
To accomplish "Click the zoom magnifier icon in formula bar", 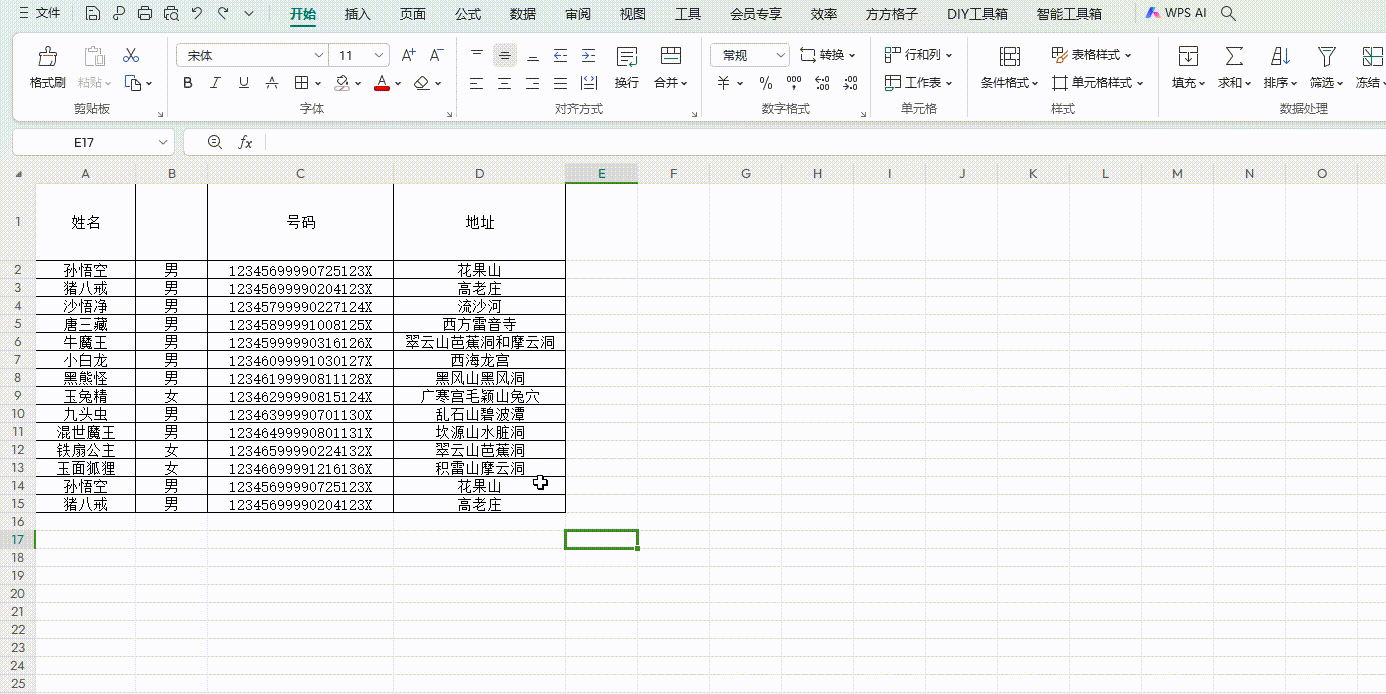I will tap(214, 143).
